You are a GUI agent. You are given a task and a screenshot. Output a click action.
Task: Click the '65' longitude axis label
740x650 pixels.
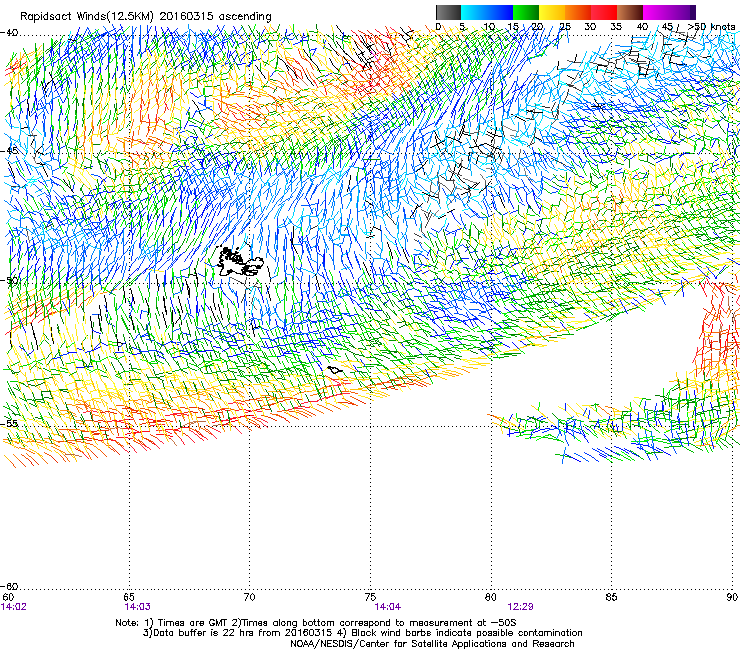click(129, 597)
